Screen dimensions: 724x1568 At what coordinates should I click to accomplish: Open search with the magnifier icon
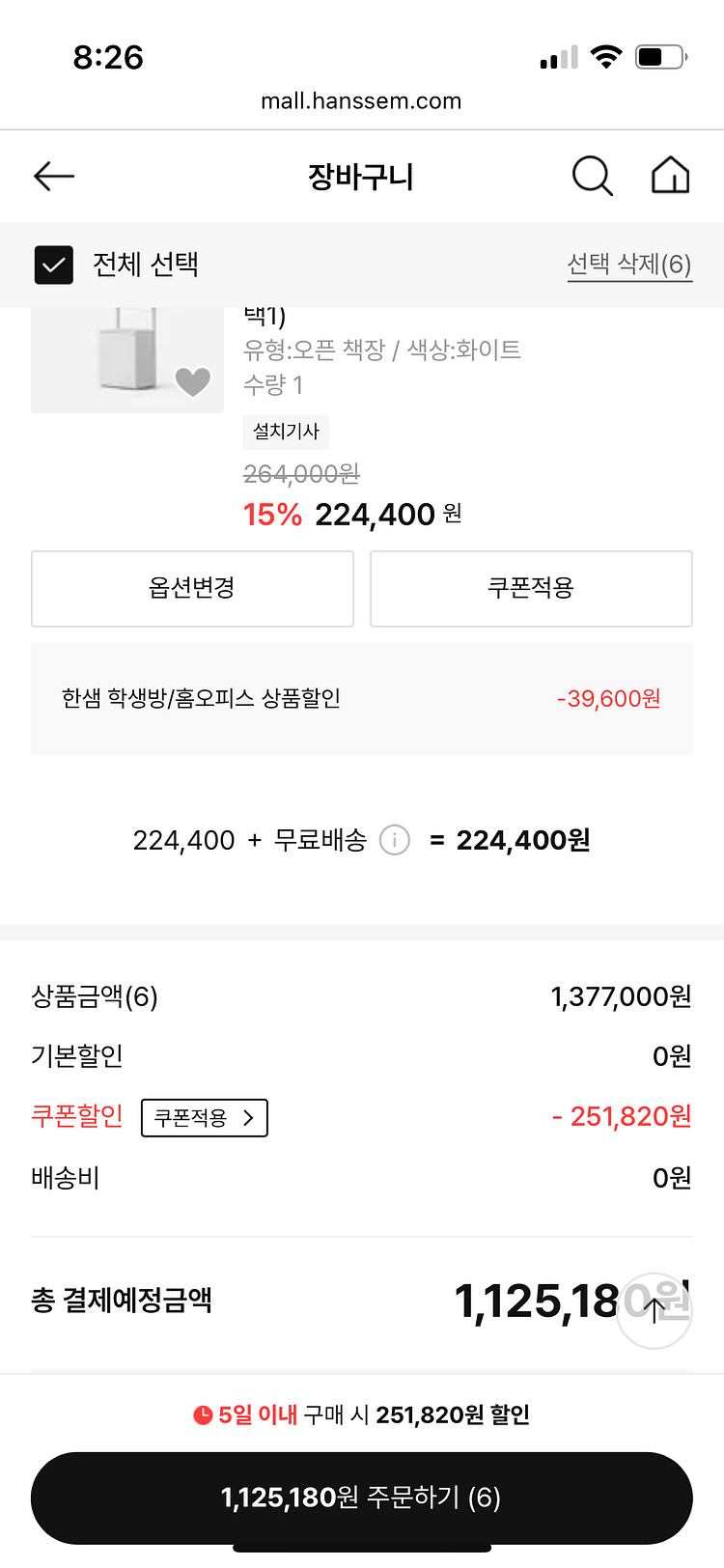pyautogui.click(x=592, y=176)
